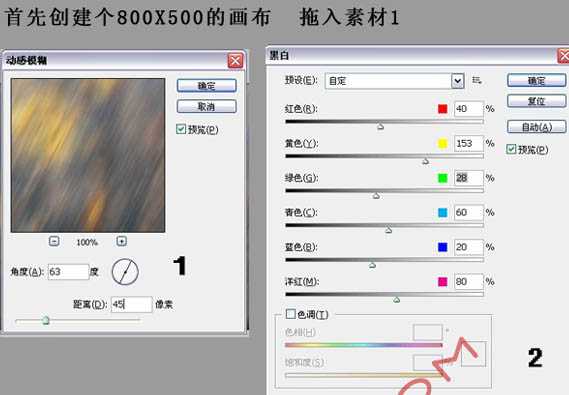Screen dimensions: 569x395
Task: Click the Yellow slider handle
Action: (x=426, y=161)
